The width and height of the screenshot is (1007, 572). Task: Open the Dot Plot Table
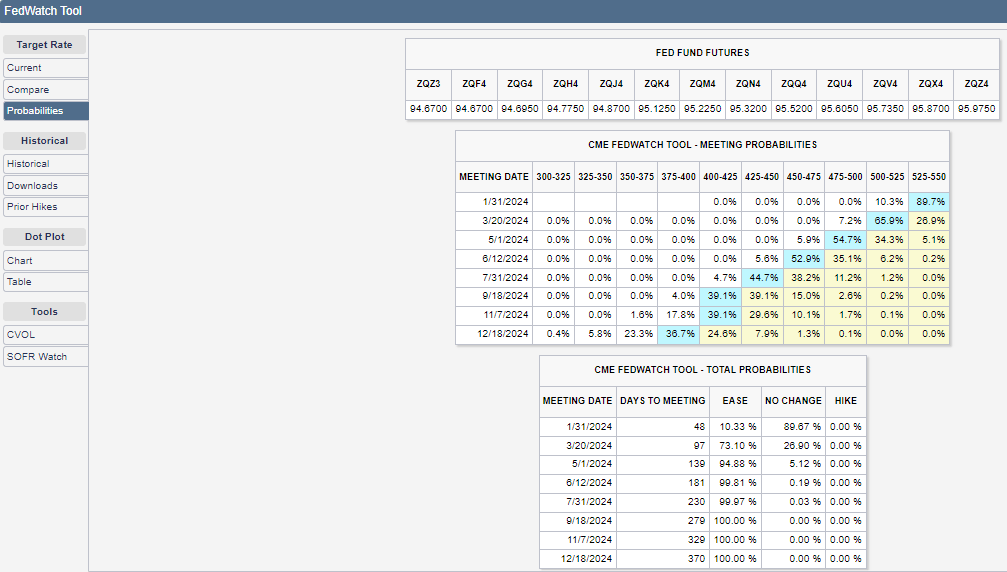[46, 281]
